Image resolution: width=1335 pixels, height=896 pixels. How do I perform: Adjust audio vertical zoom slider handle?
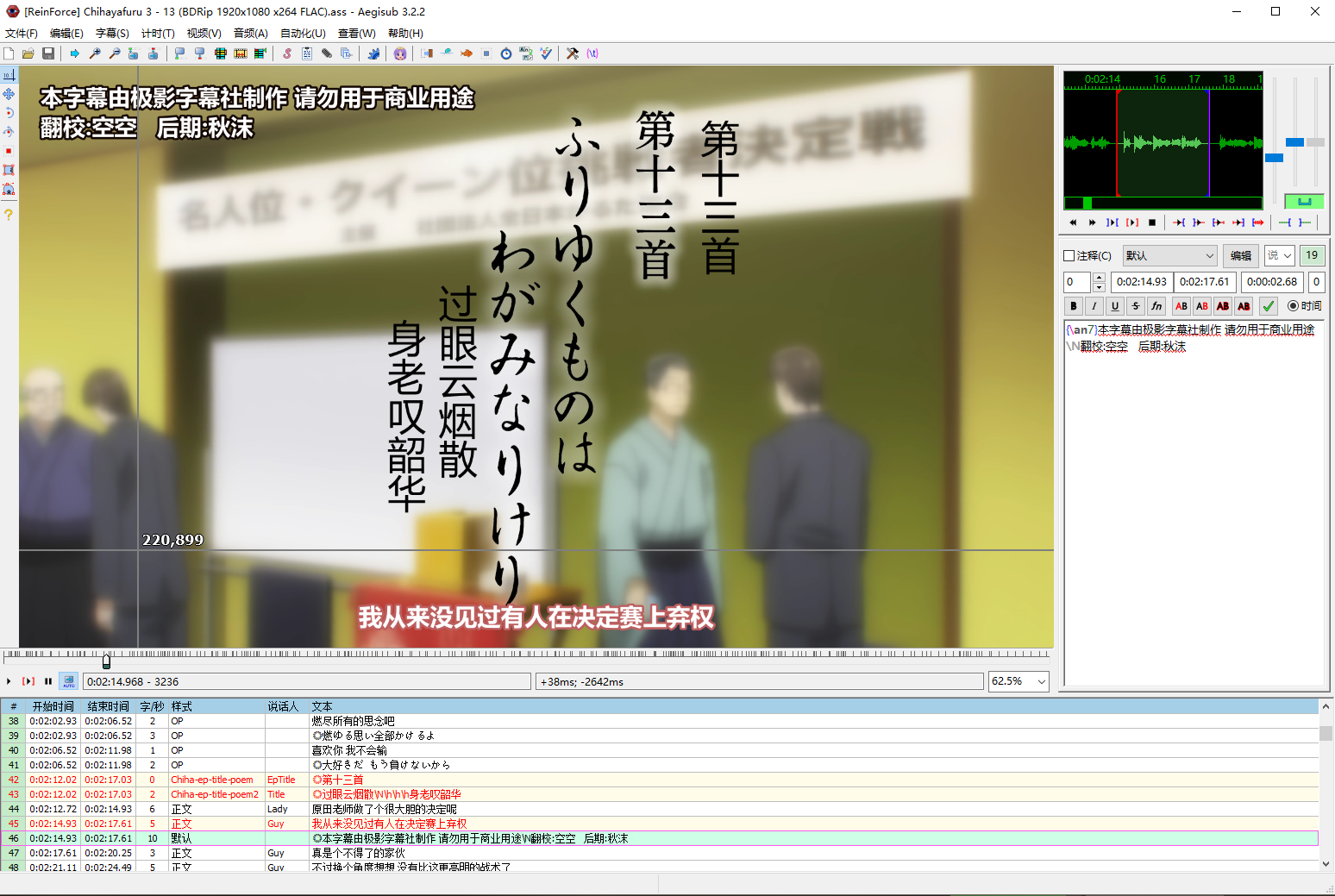coord(1294,142)
